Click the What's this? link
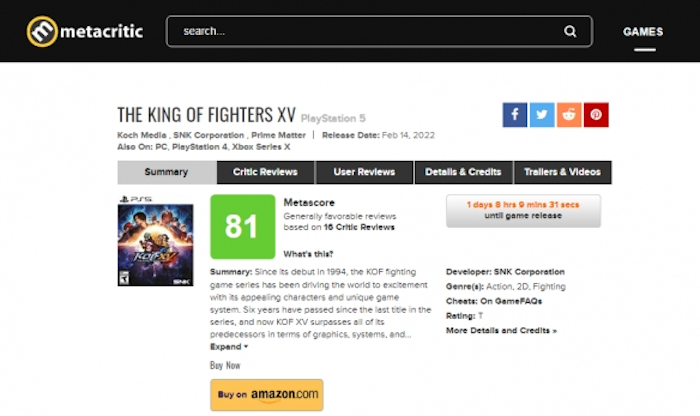700x416 pixels. click(x=309, y=253)
